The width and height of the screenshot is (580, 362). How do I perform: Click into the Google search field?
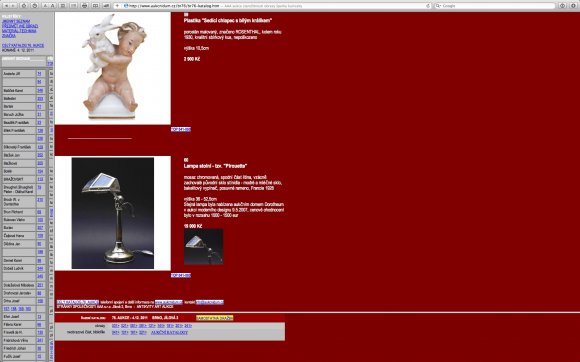[x=495, y=6]
